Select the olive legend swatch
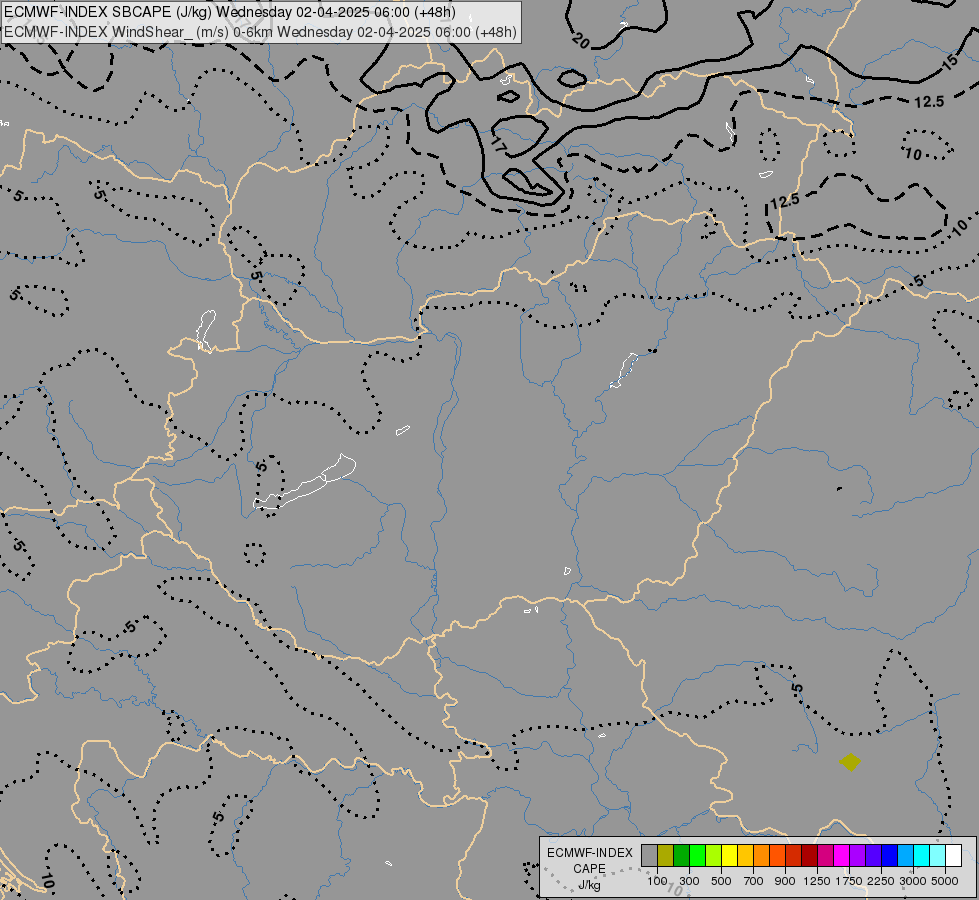979x900 pixels. tap(666, 856)
